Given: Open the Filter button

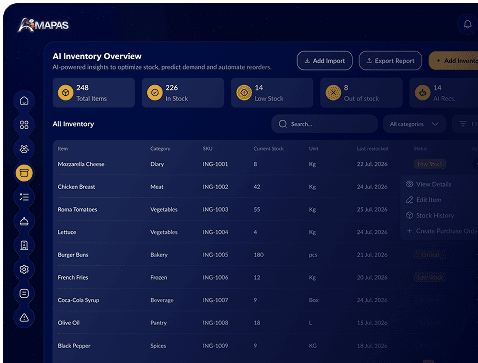Looking at the screenshot, I should 465,124.
